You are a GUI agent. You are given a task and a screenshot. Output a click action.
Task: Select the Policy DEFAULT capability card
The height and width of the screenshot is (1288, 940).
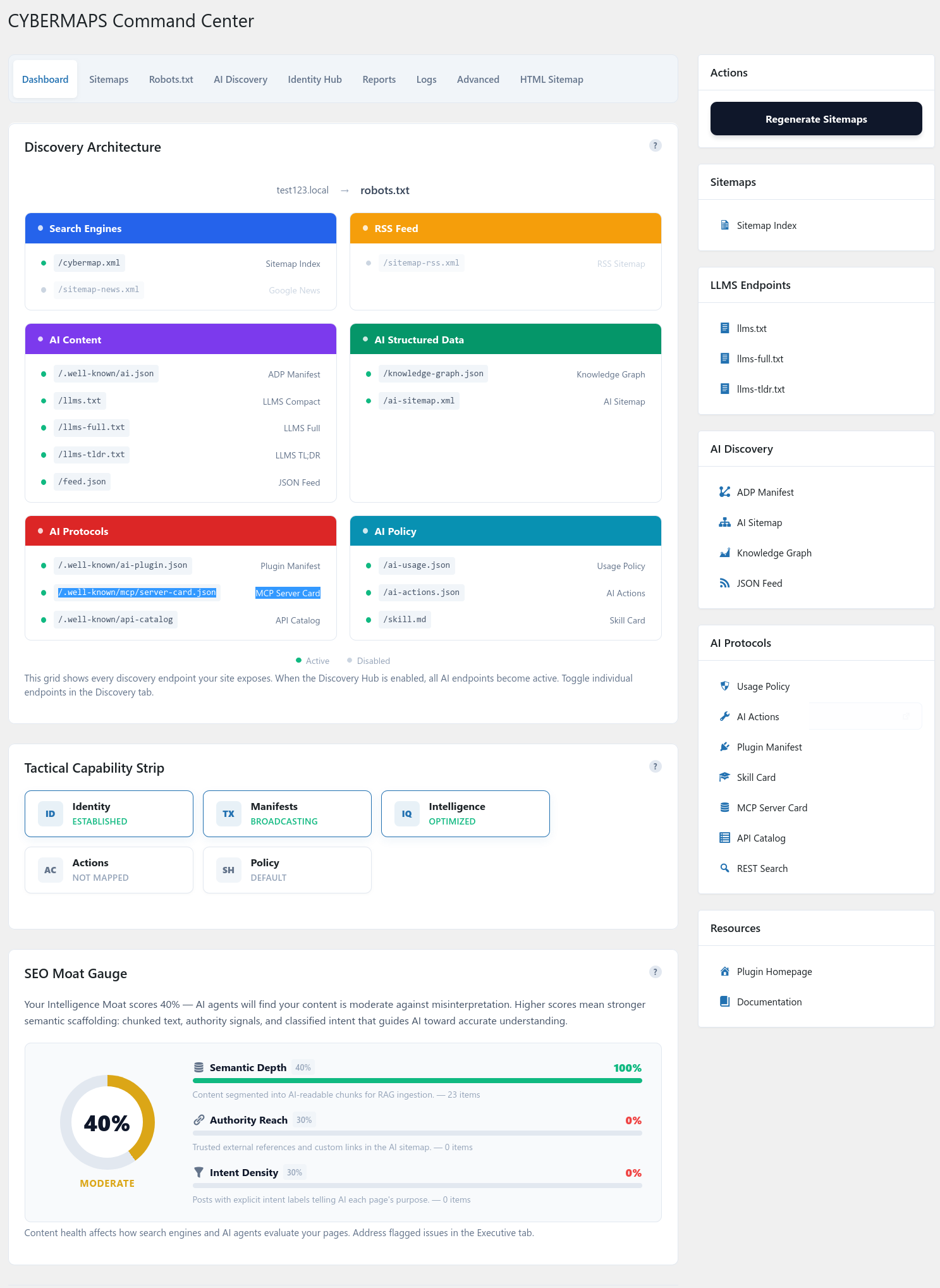[x=287, y=870]
